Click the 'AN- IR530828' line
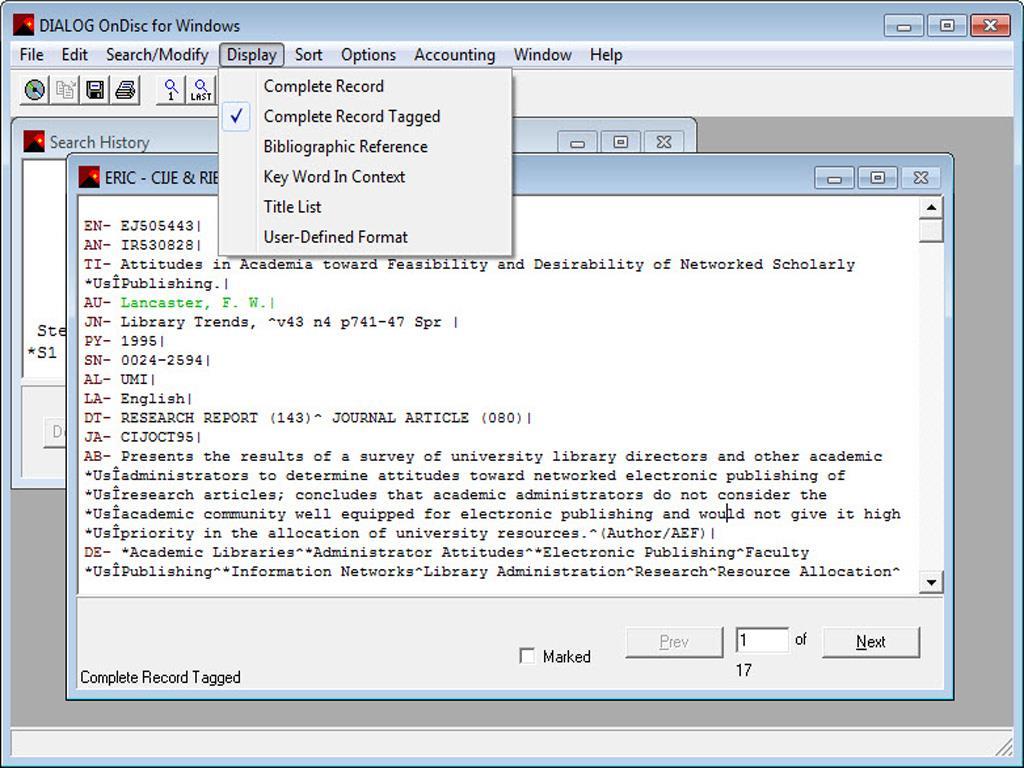Screen dimensions: 1024x768 pyautogui.click(x=142, y=245)
